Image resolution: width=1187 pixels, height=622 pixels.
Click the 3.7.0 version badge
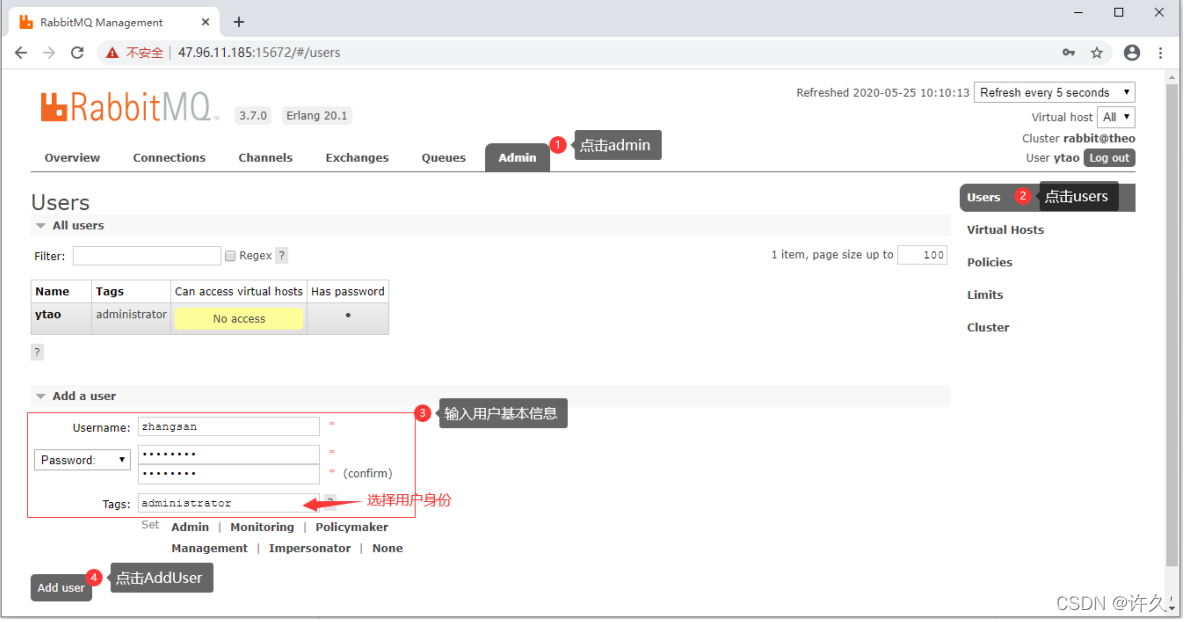pyautogui.click(x=254, y=116)
